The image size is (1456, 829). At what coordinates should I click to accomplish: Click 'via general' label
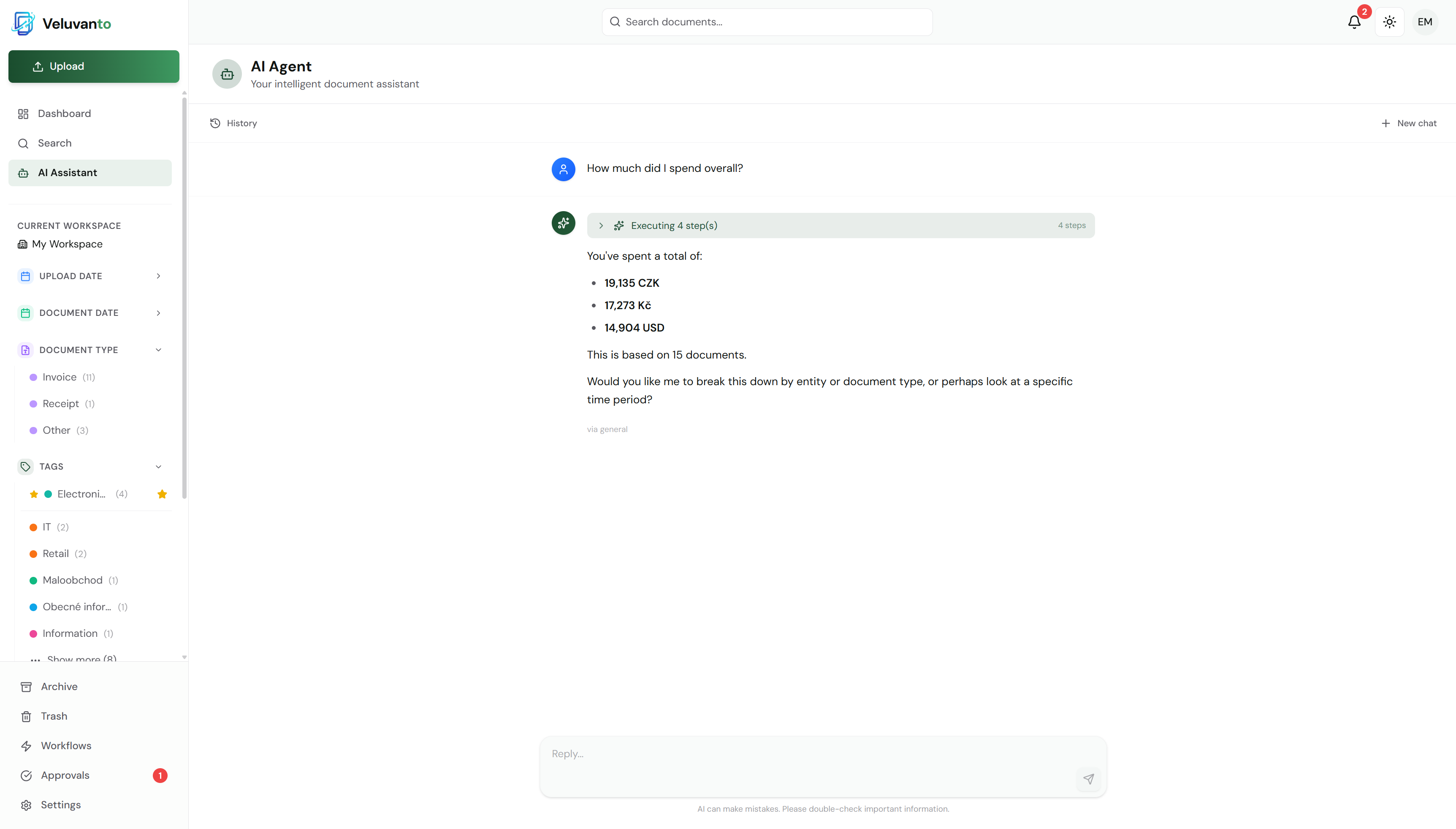[607, 429]
